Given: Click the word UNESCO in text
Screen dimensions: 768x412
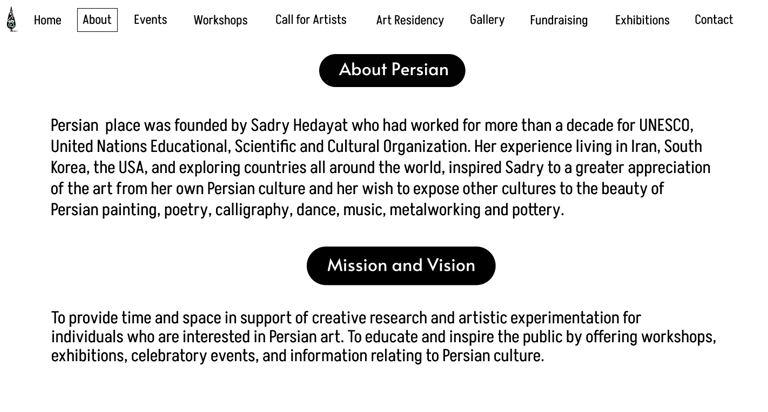Looking at the screenshot, I should pos(665,126).
